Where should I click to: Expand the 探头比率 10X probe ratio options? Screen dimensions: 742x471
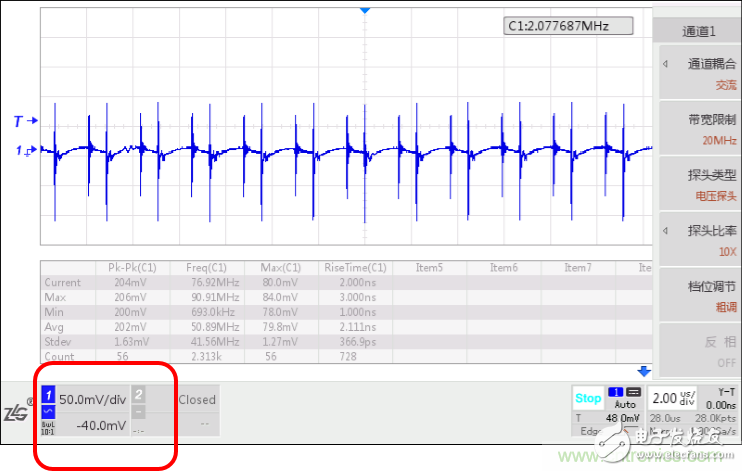pyautogui.click(x=698, y=240)
